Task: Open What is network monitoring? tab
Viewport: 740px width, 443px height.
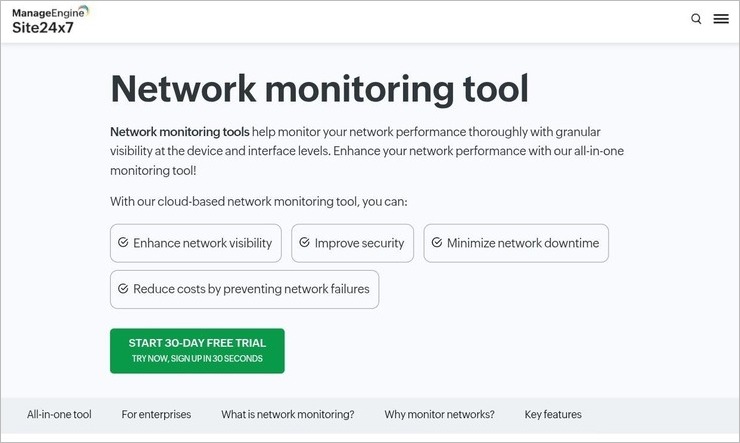Action: click(x=287, y=414)
